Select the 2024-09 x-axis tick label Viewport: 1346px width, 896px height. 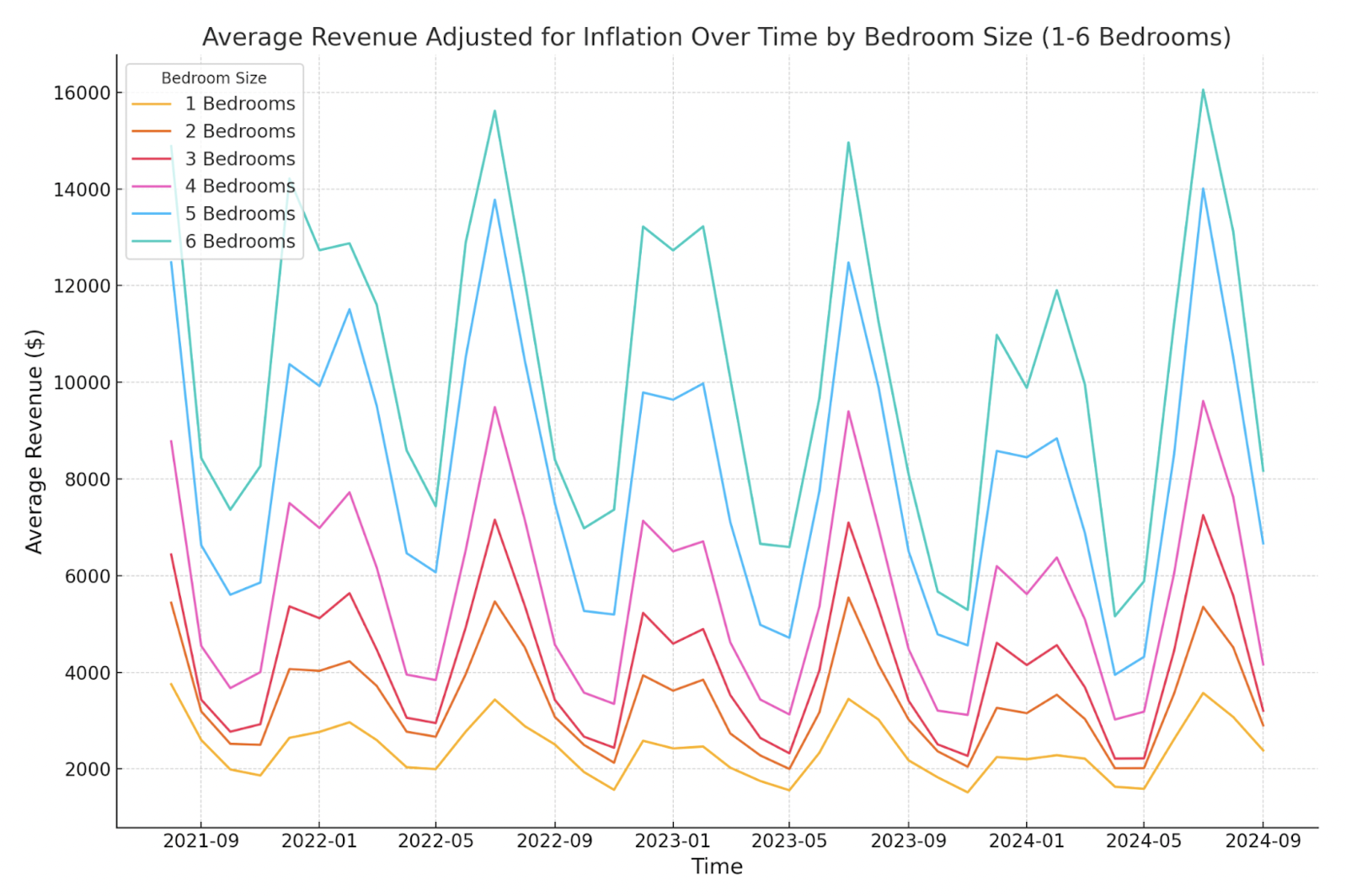[x=1263, y=841]
